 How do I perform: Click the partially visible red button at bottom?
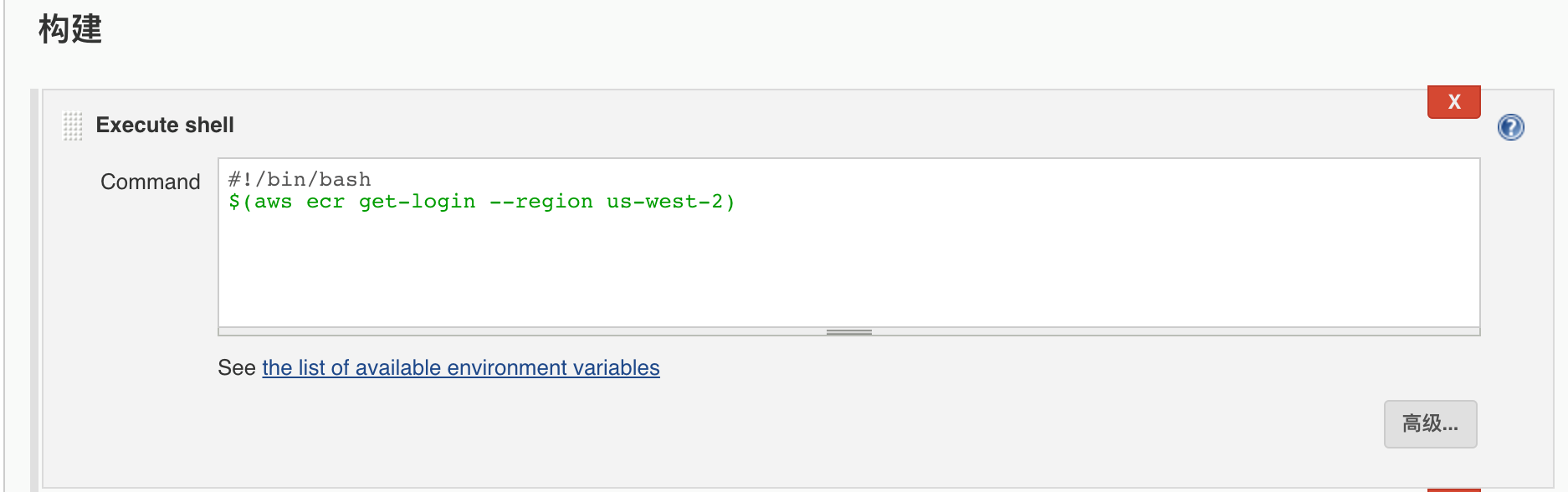(1453, 489)
